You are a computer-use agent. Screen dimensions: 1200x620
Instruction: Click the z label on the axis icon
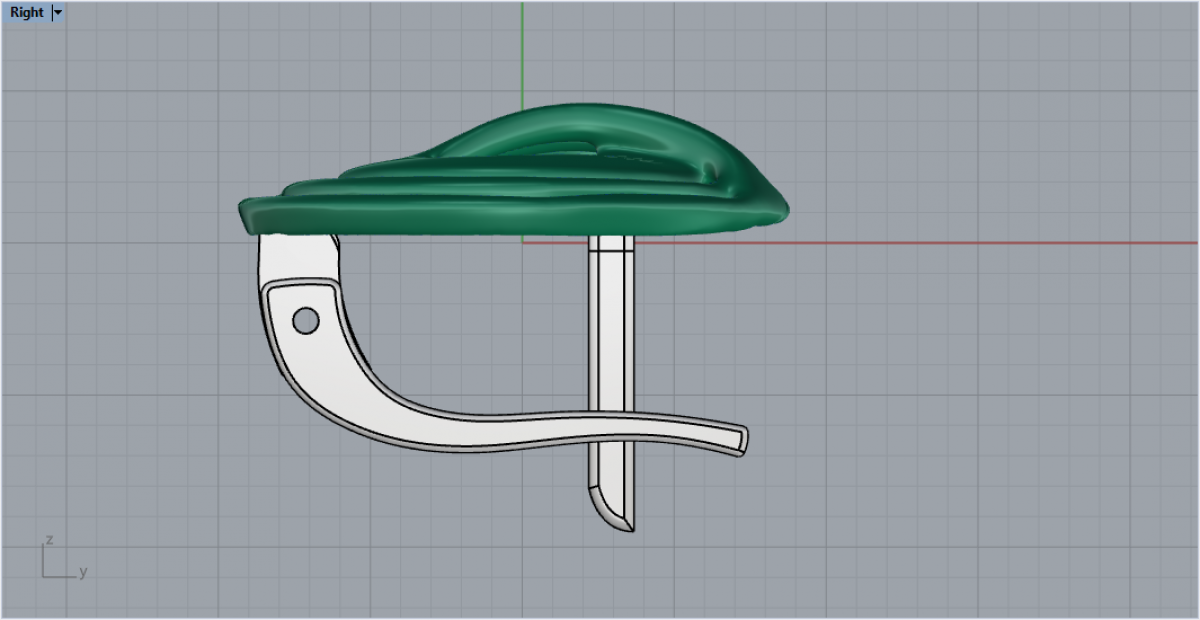coord(47,540)
